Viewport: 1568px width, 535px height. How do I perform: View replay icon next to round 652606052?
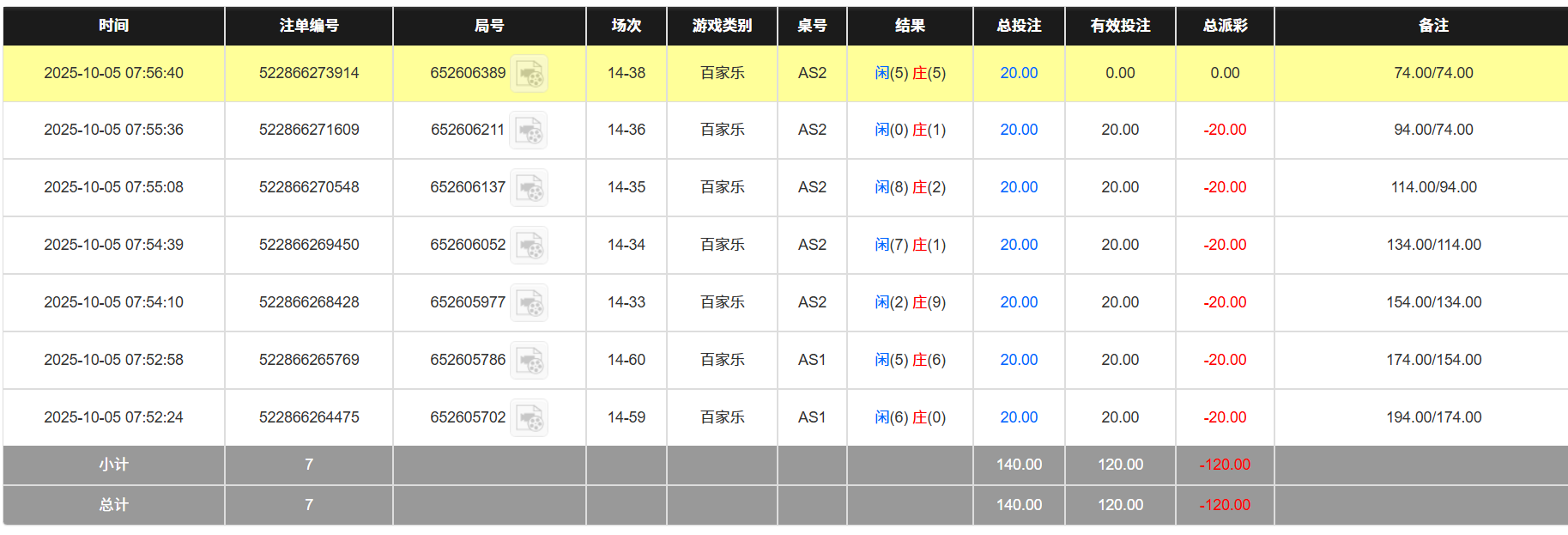pyautogui.click(x=530, y=246)
